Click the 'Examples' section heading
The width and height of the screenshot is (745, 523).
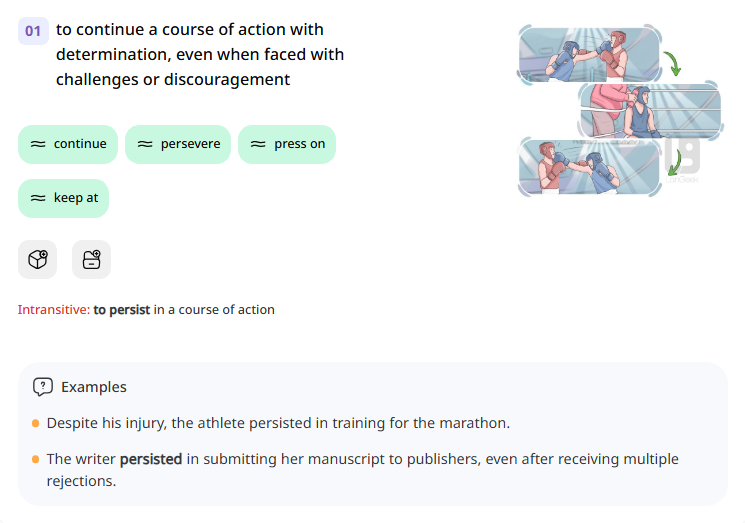click(94, 387)
